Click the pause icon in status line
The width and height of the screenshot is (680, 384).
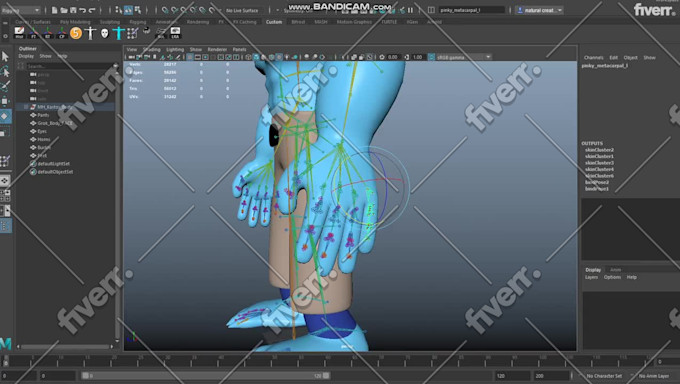410,10
